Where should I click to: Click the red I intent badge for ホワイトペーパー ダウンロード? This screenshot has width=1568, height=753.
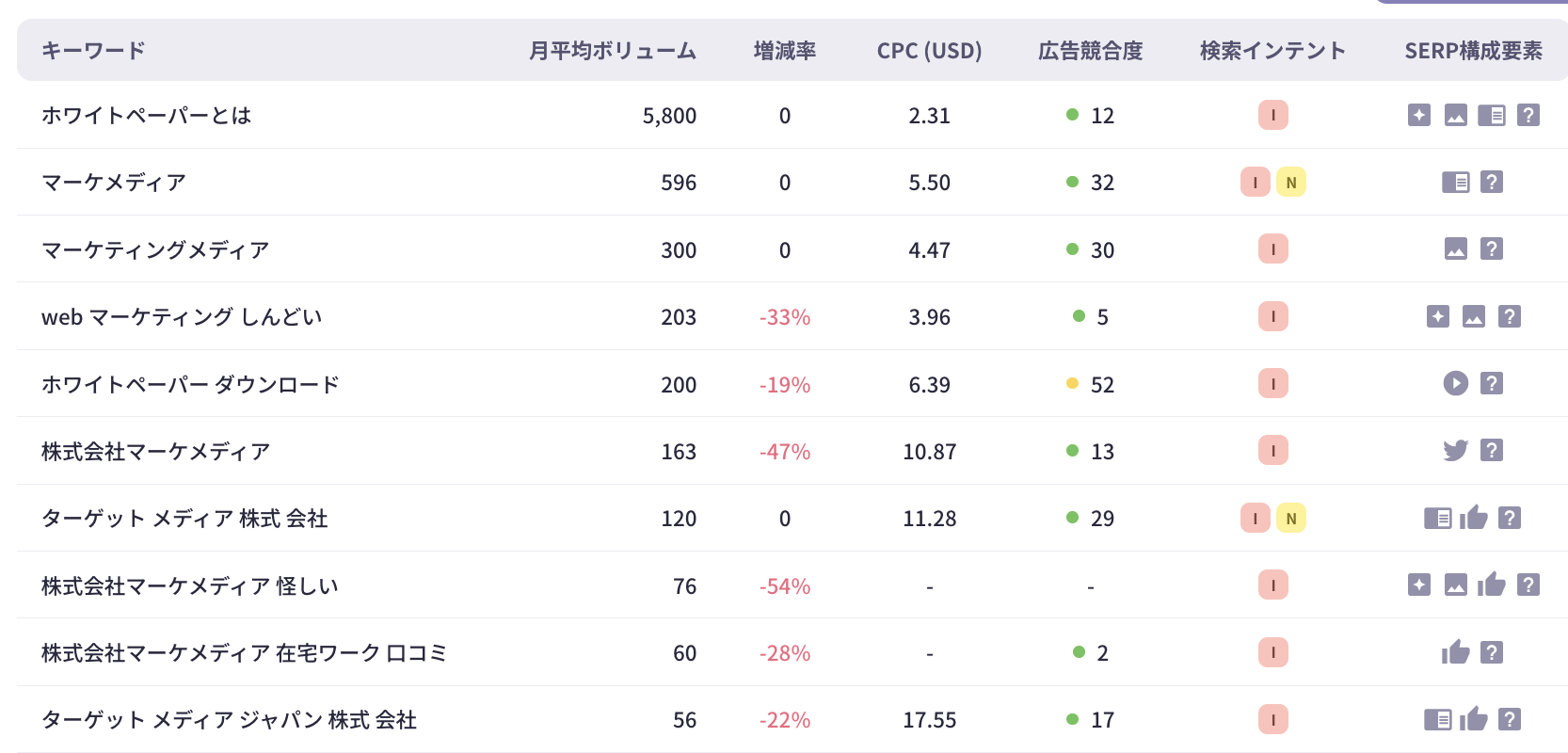pos(1273,384)
